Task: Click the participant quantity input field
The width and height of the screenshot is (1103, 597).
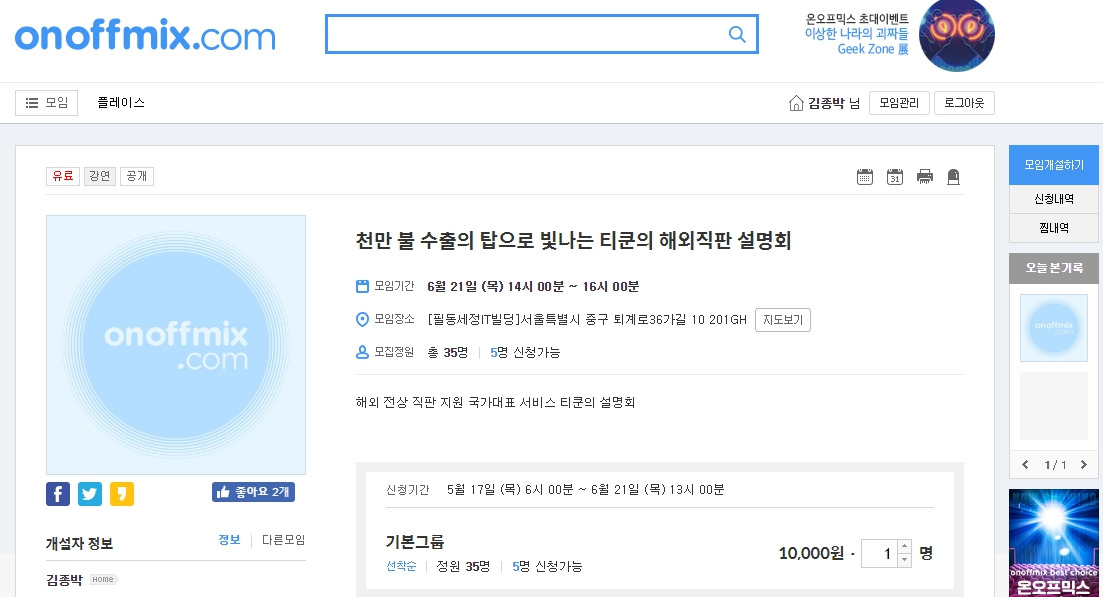Action: 879,554
